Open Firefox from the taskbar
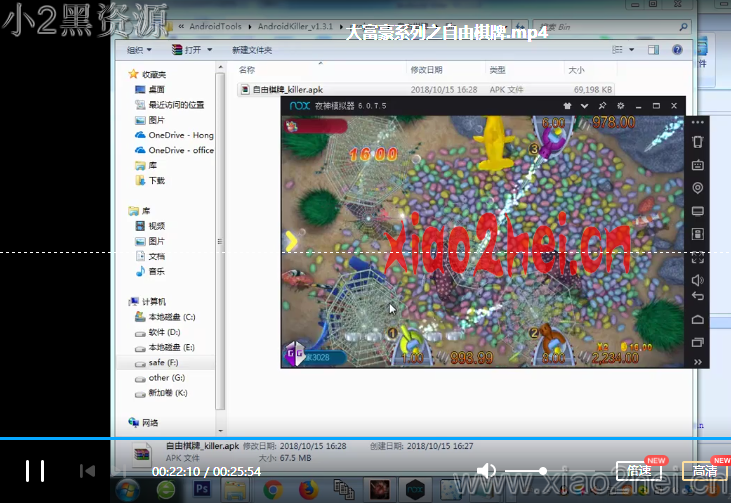731x504 pixels. [308, 490]
